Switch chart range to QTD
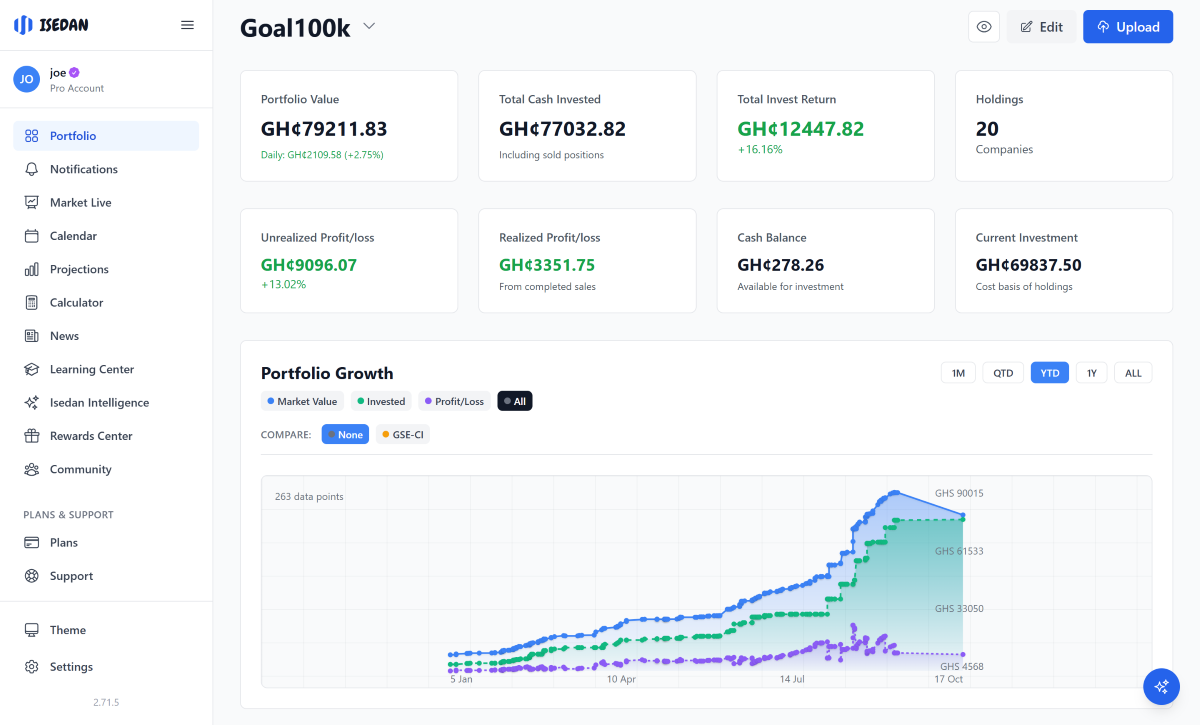Image resolution: width=1200 pixels, height=725 pixels. (x=1003, y=373)
